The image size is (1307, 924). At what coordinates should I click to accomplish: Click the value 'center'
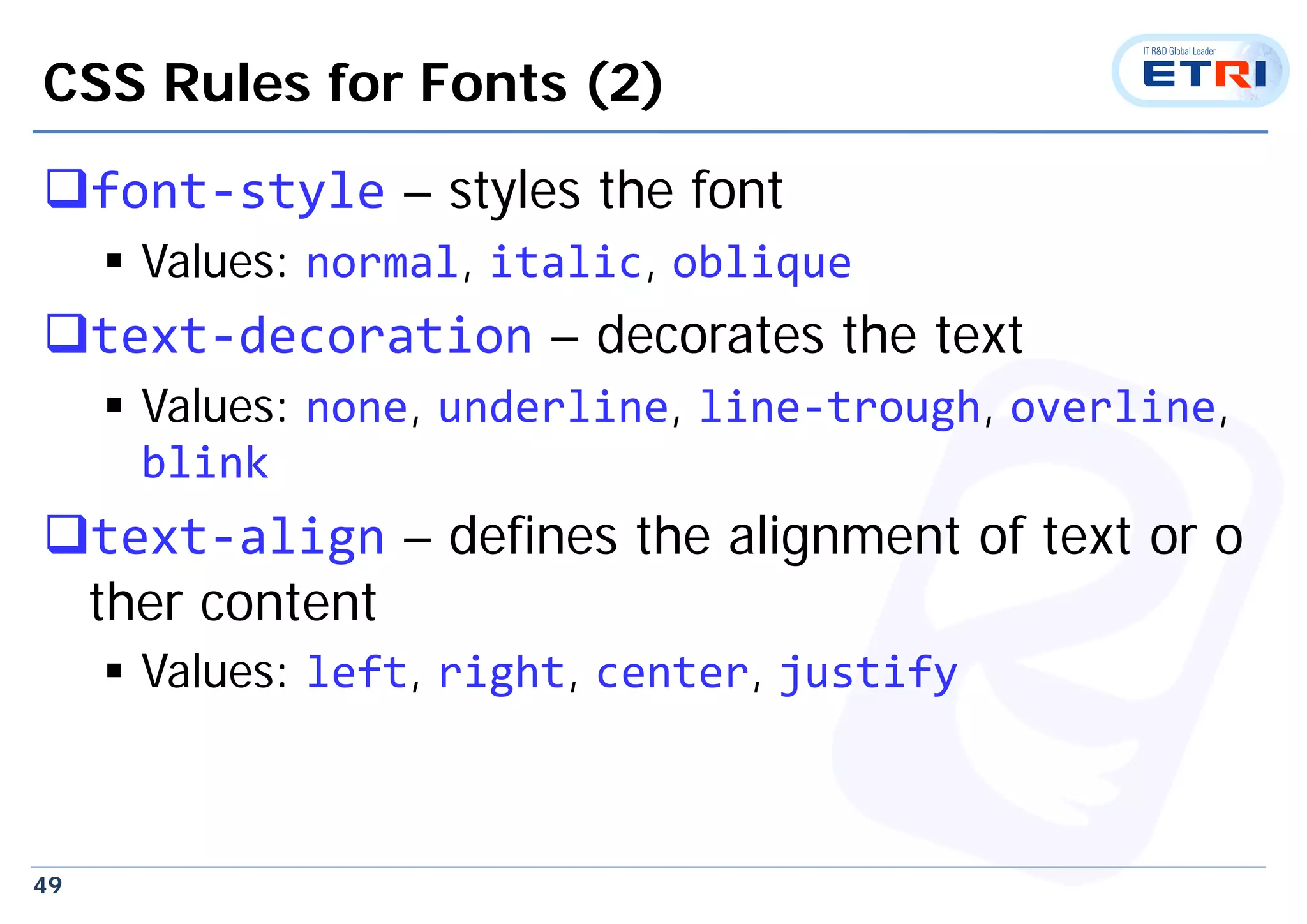point(672,673)
